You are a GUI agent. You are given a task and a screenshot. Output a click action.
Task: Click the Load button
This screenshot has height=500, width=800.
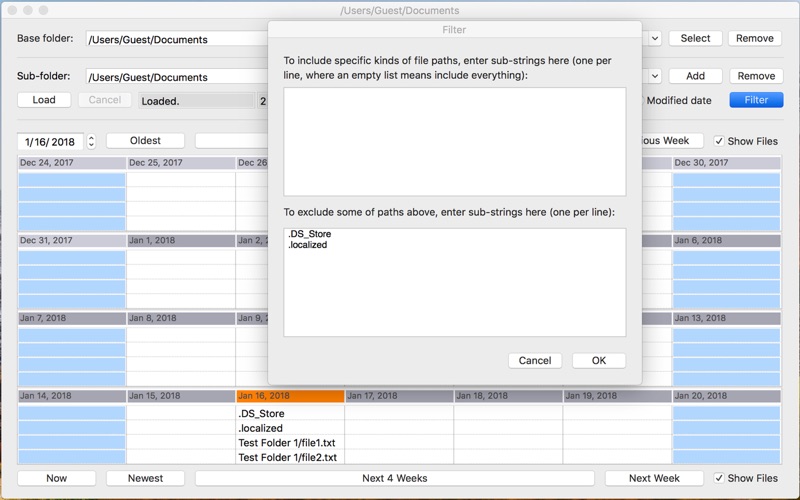click(44, 100)
